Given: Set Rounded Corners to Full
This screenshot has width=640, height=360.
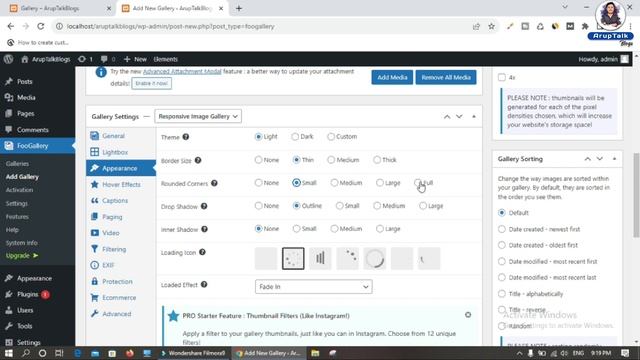Looking at the screenshot, I should tap(418, 183).
